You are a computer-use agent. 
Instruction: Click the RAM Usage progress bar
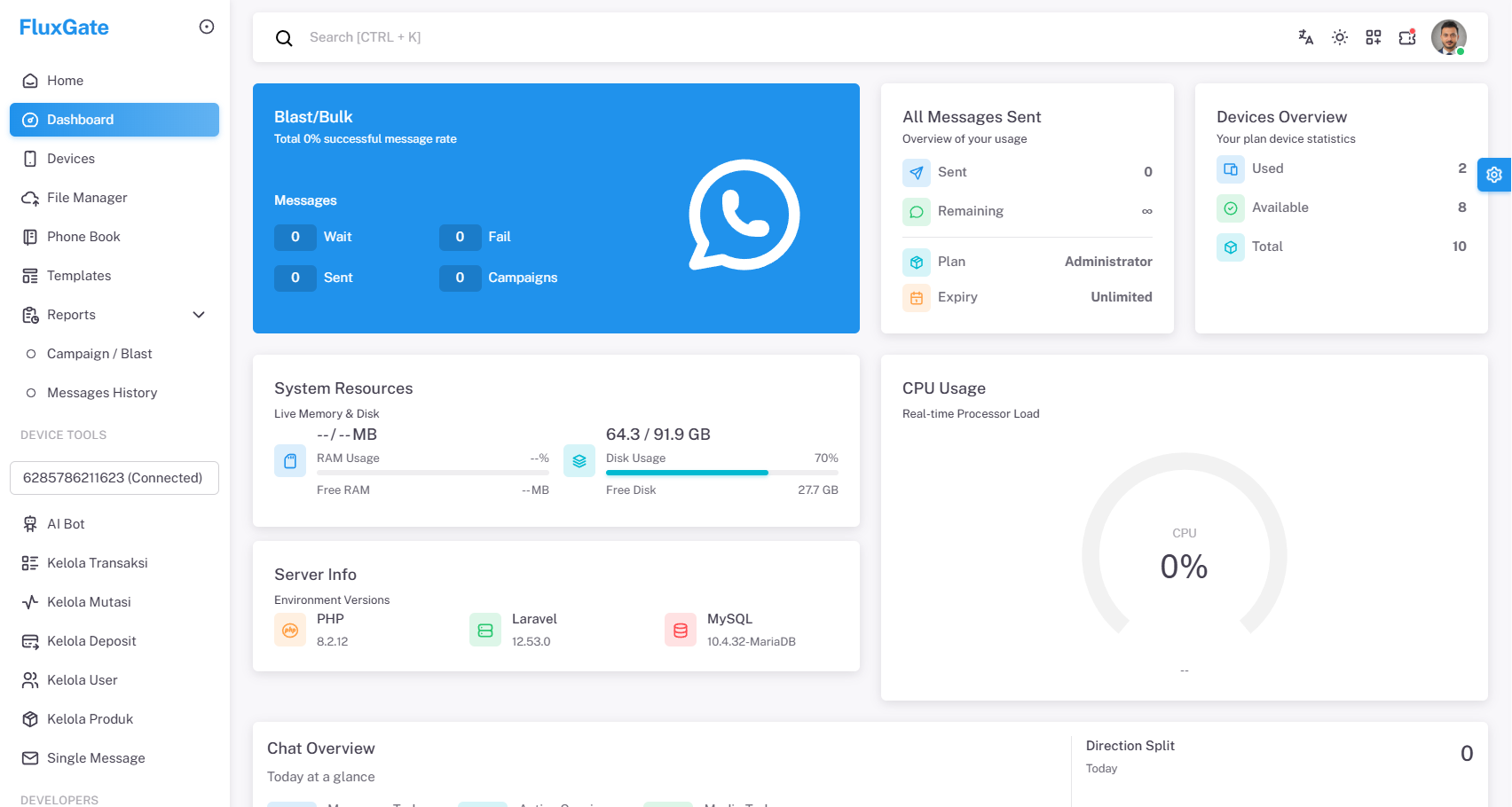[433, 473]
